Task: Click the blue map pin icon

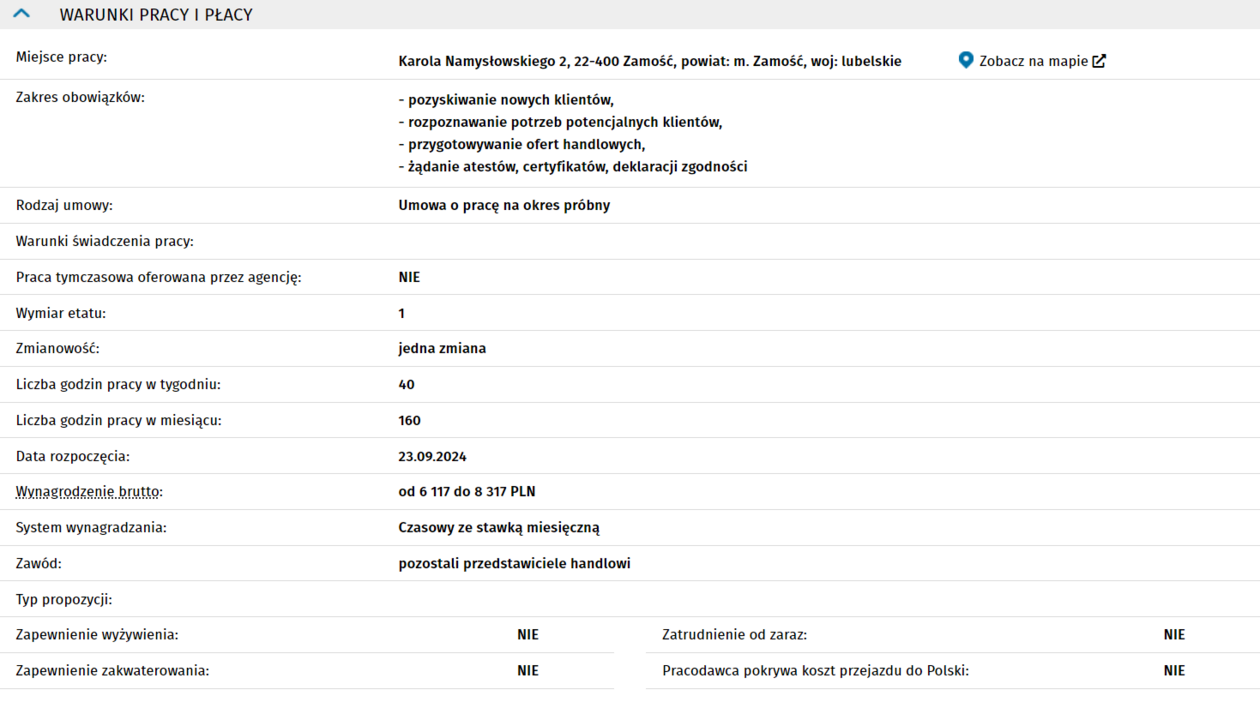Action: tap(965, 60)
